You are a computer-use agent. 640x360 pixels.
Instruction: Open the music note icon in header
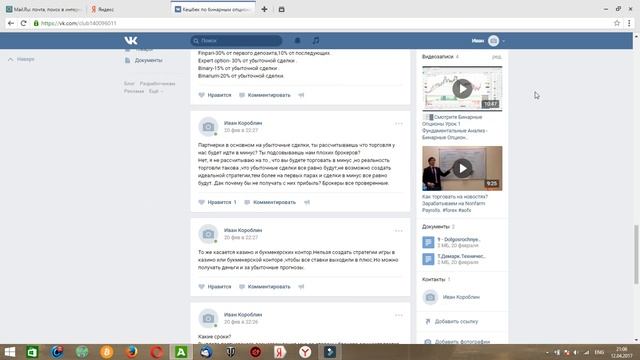tap(316, 40)
